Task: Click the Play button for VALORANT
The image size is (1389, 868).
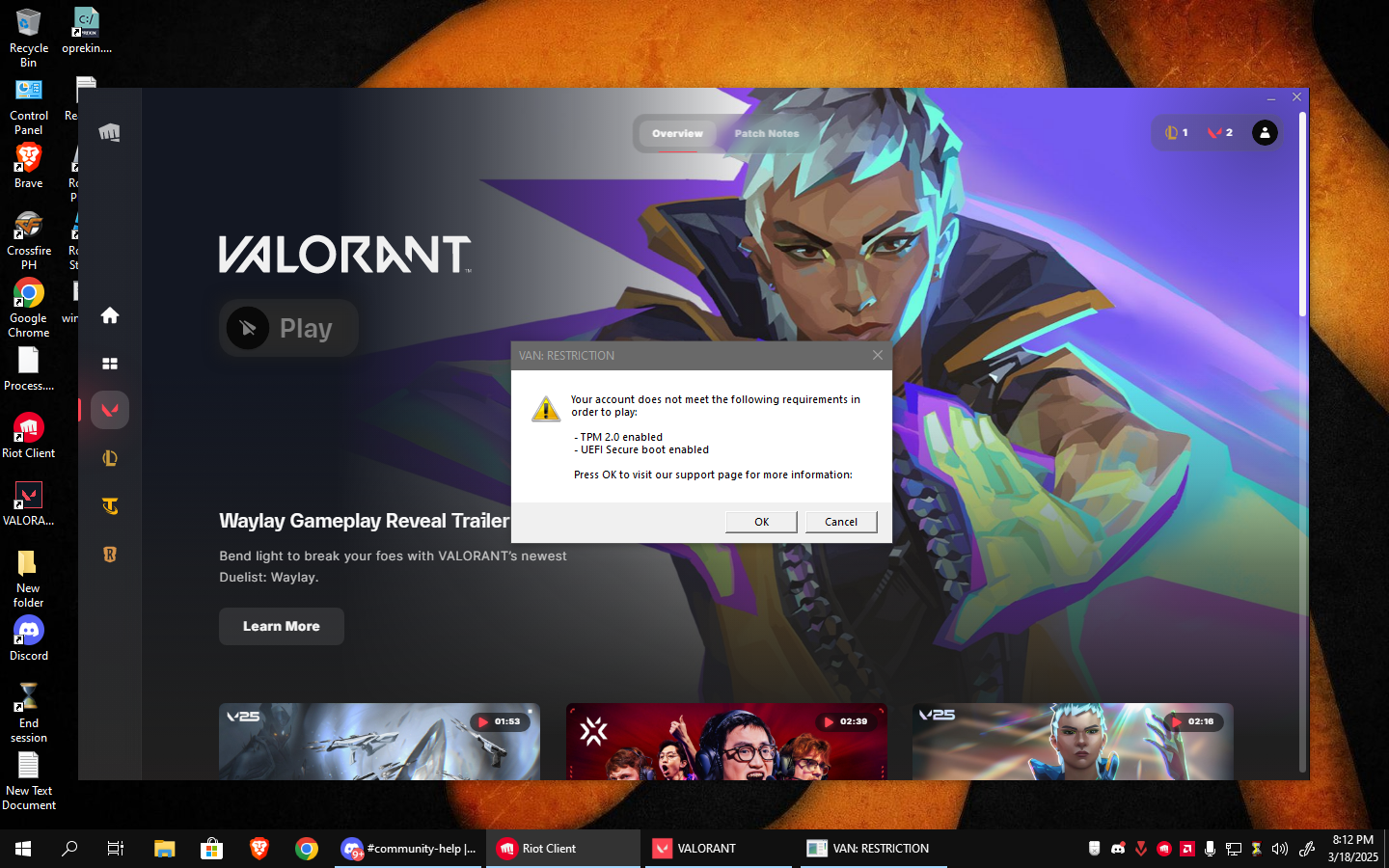Action: point(288,328)
